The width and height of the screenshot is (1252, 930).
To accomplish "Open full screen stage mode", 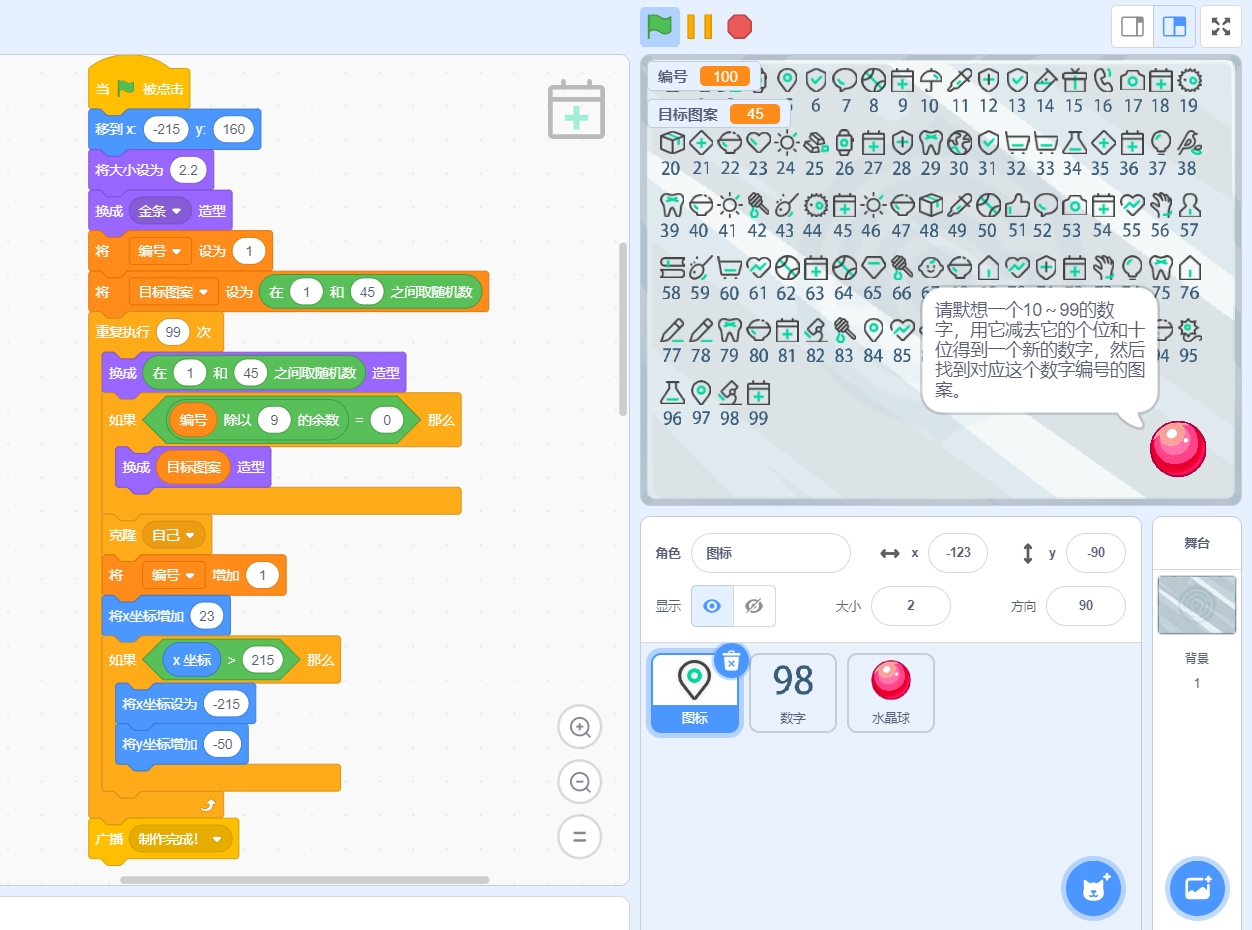I will click(1221, 27).
